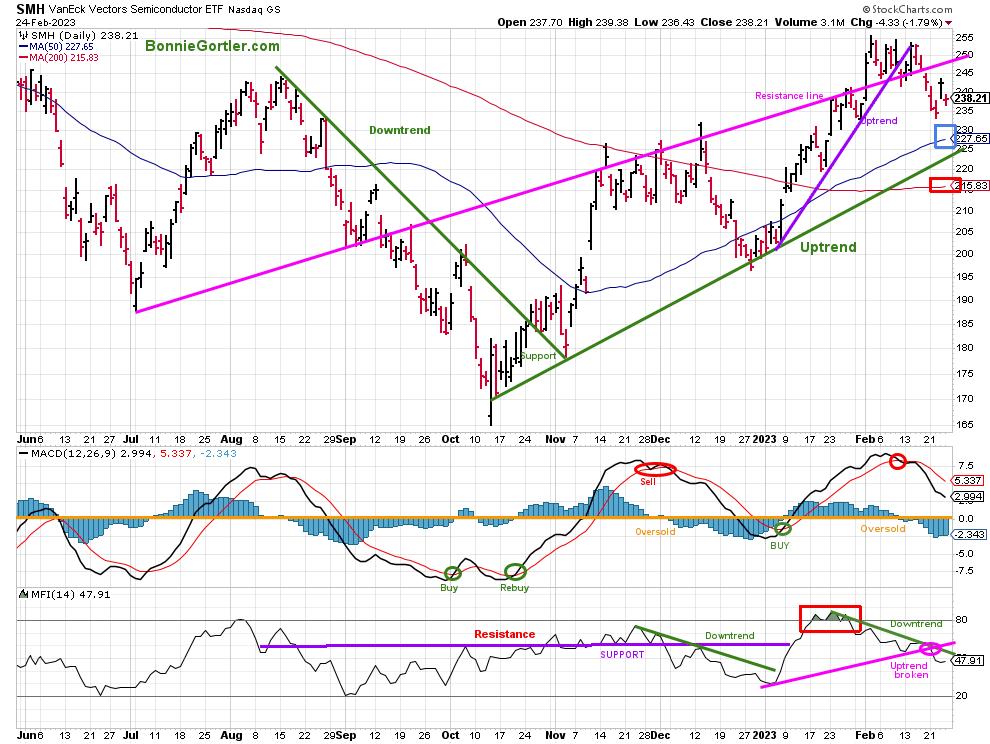Screen dimensions: 990x744
Task: Click the -2.343 tag on MACD right axis
Action: pyautogui.click(x=970, y=534)
